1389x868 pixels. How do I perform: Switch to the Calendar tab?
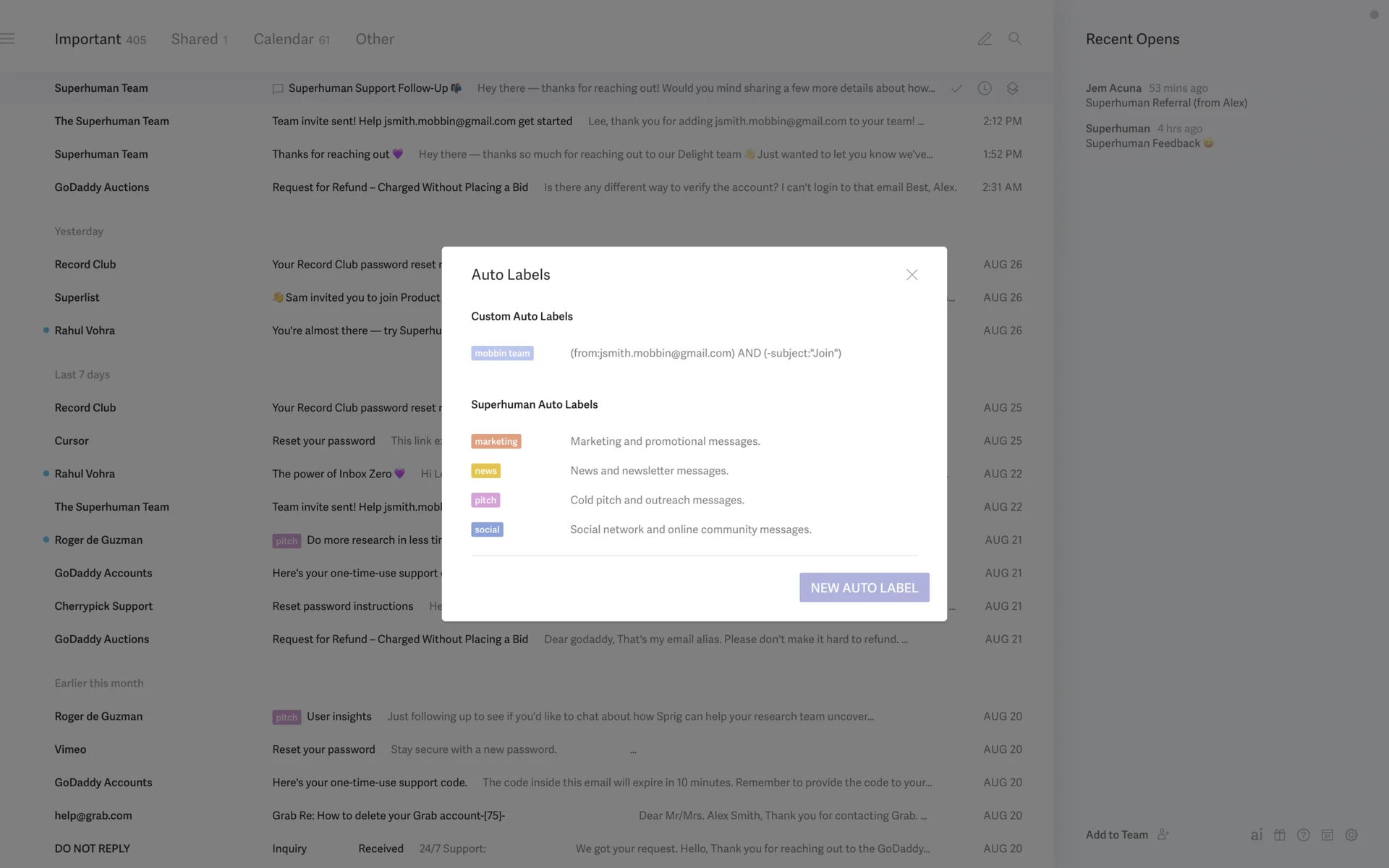tap(291, 39)
